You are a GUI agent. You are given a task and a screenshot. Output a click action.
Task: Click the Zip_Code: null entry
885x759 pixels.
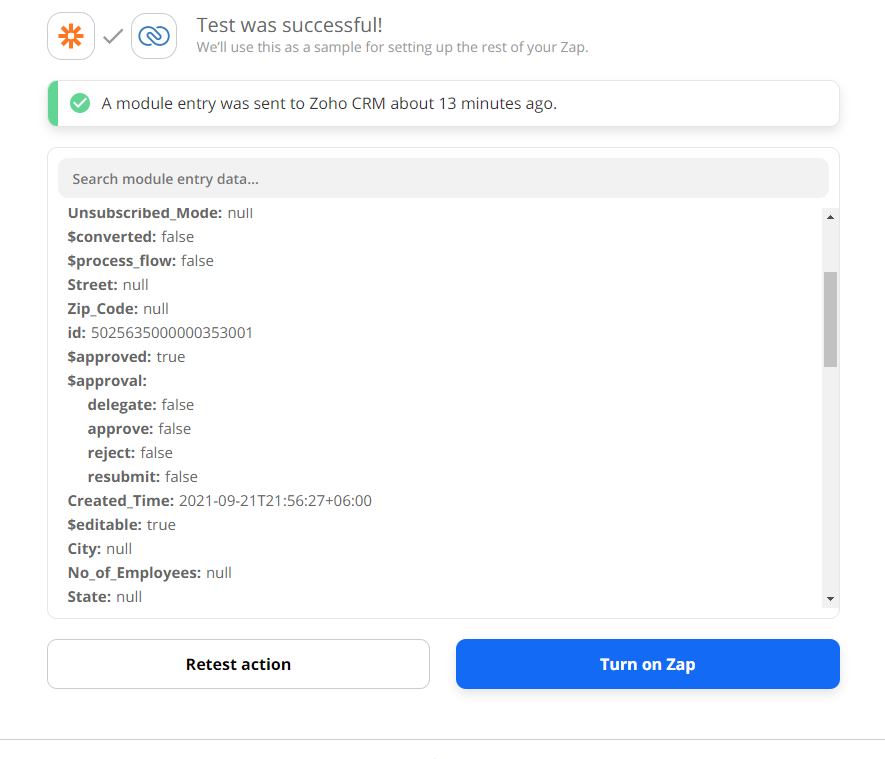point(118,308)
